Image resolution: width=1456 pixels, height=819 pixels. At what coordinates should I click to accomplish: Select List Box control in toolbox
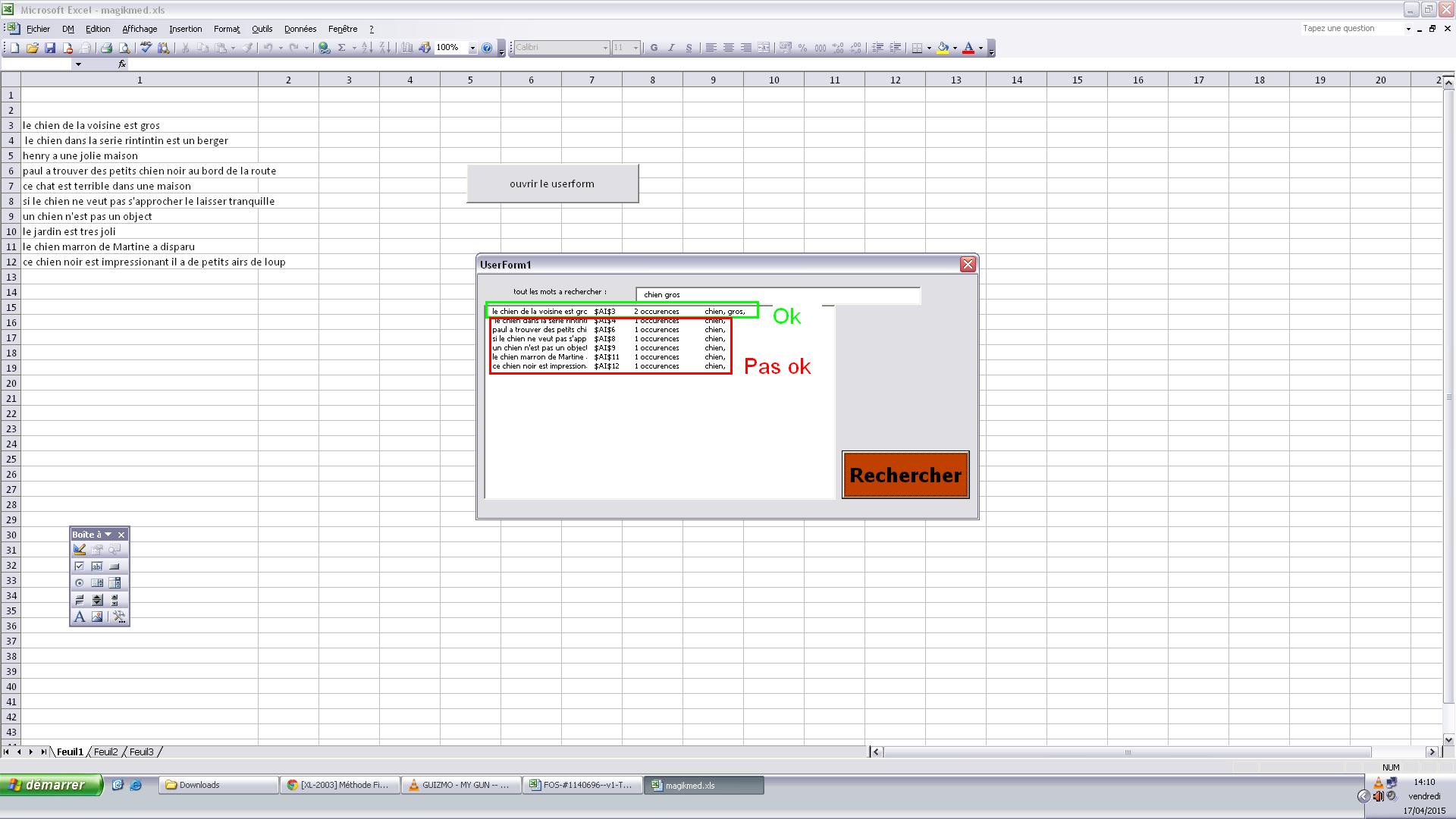click(97, 582)
